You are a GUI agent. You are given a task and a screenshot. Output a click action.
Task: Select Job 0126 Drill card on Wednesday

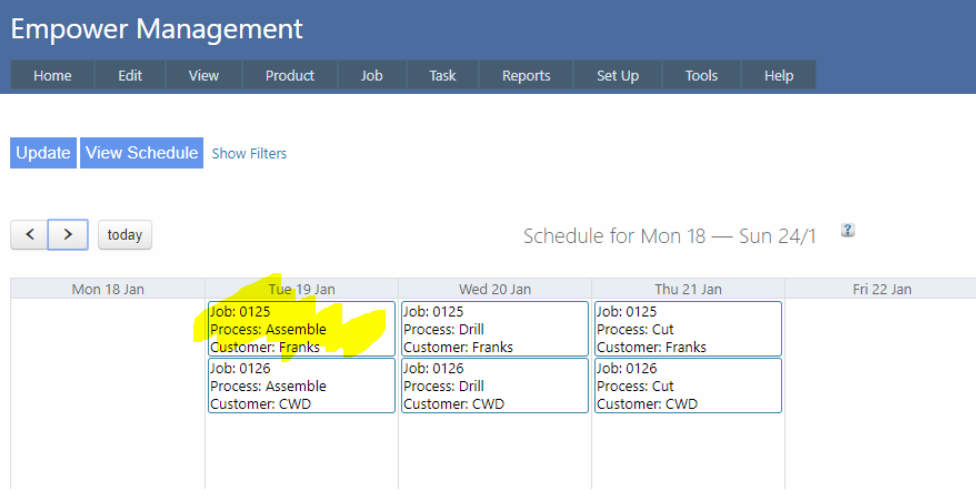click(x=495, y=386)
